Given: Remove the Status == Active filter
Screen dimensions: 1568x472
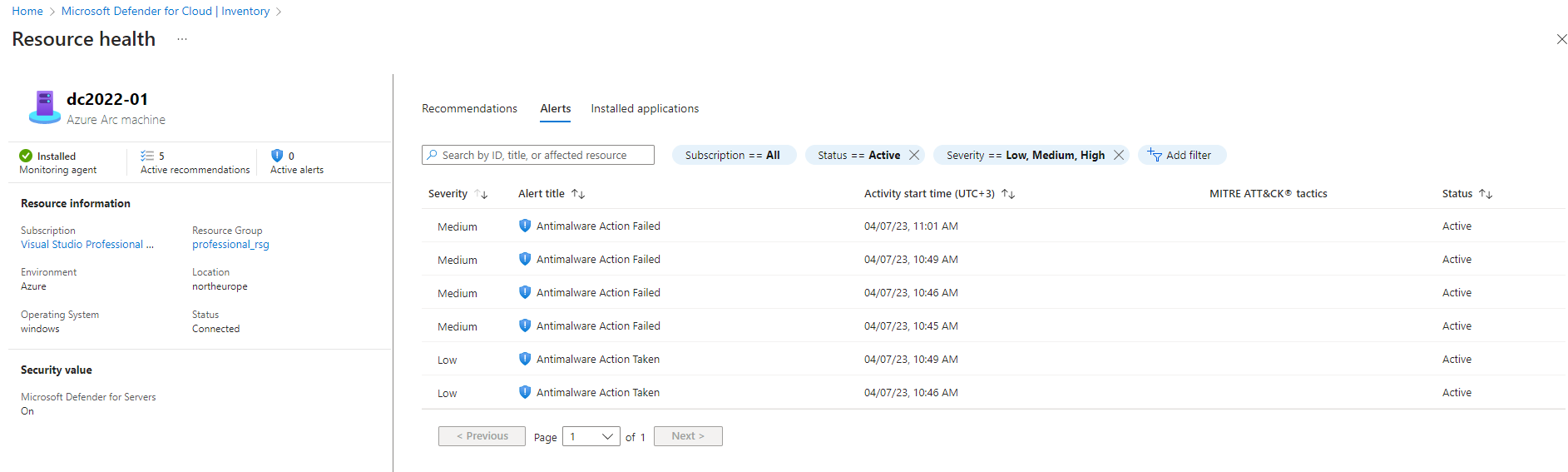Looking at the screenshot, I should [x=914, y=155].
